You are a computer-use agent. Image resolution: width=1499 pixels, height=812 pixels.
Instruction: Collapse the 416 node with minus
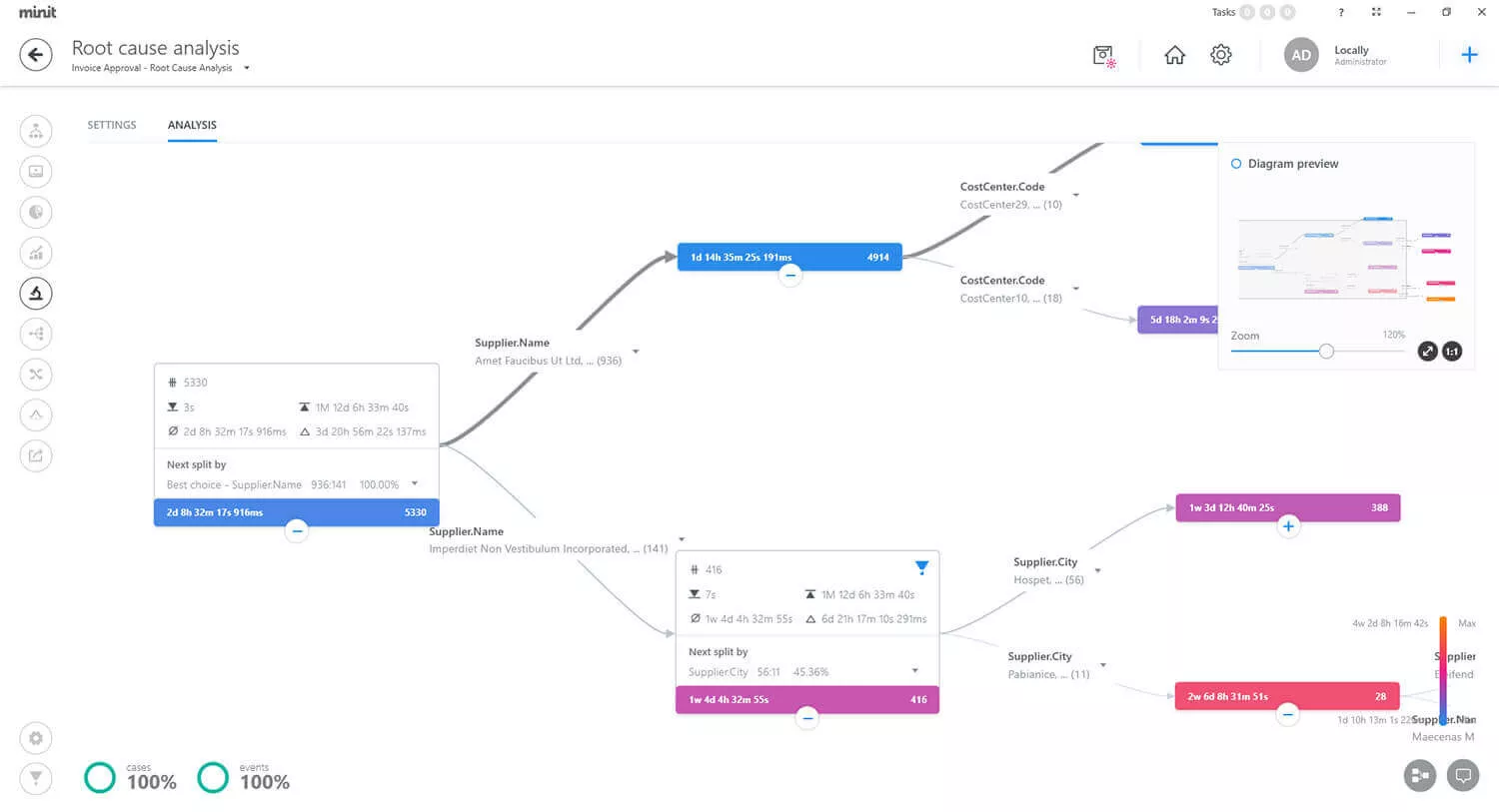click(807, 718)
